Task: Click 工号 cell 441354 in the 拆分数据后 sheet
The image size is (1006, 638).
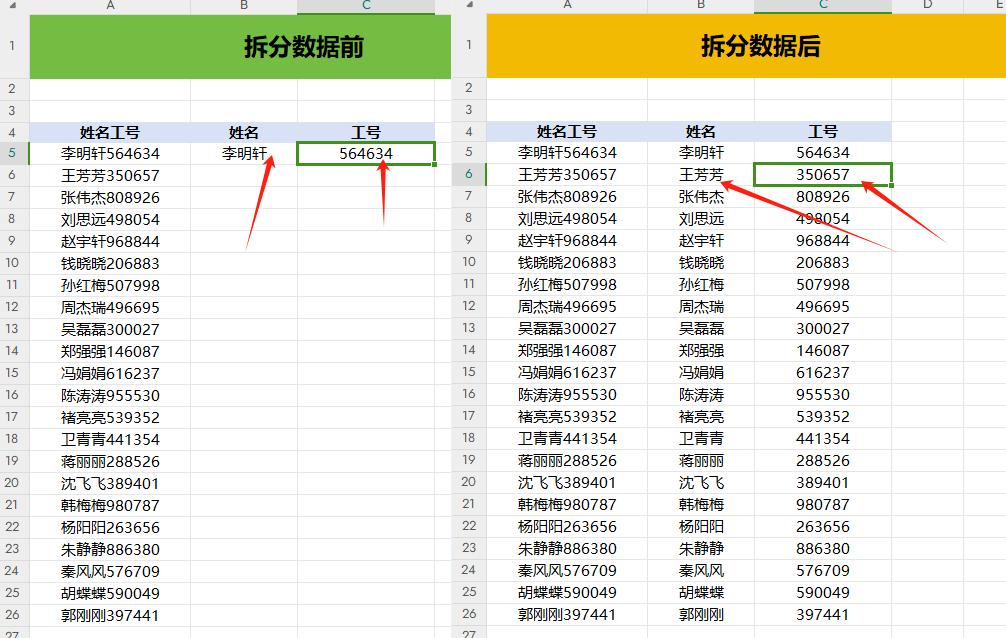Action: coord(823,438)
